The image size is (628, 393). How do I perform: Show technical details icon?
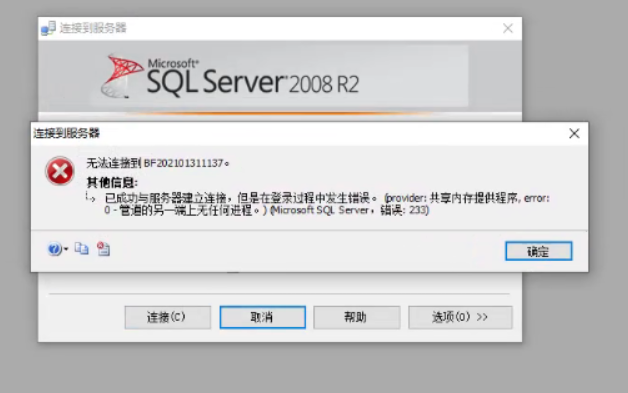[x=103, y=249]
